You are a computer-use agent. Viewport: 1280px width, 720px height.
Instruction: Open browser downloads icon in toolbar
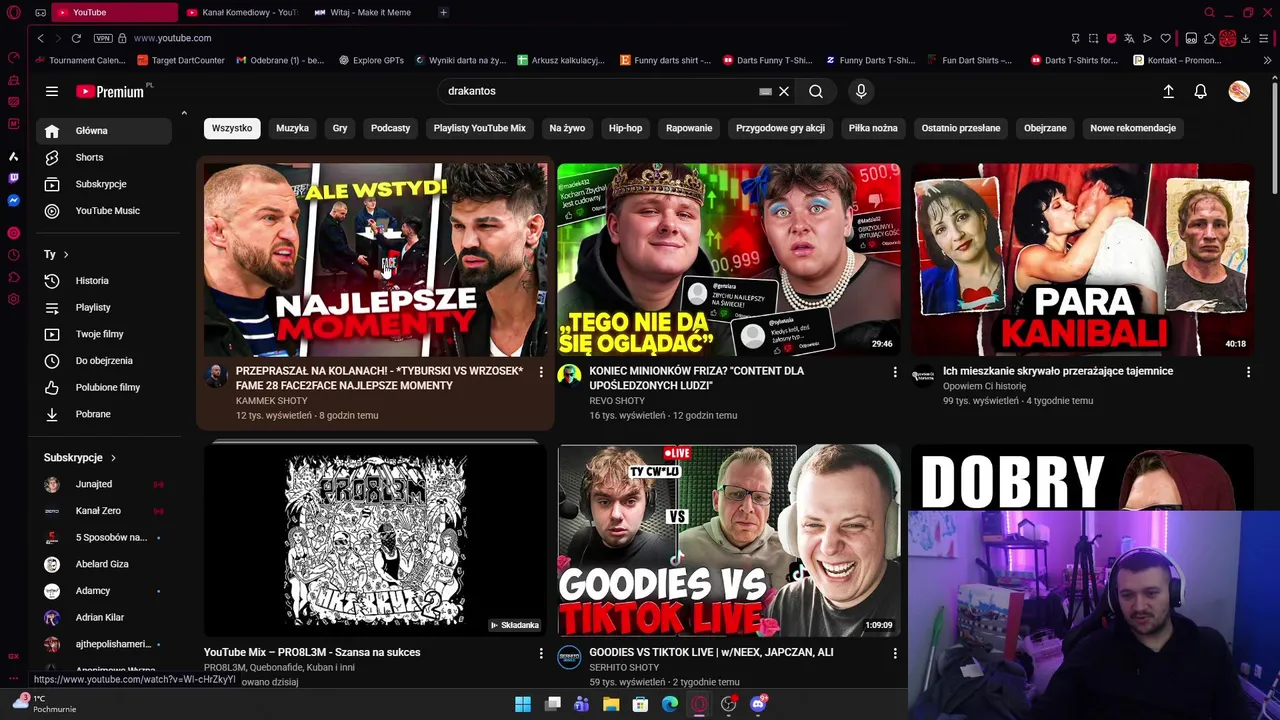[x=1245, y=38]
